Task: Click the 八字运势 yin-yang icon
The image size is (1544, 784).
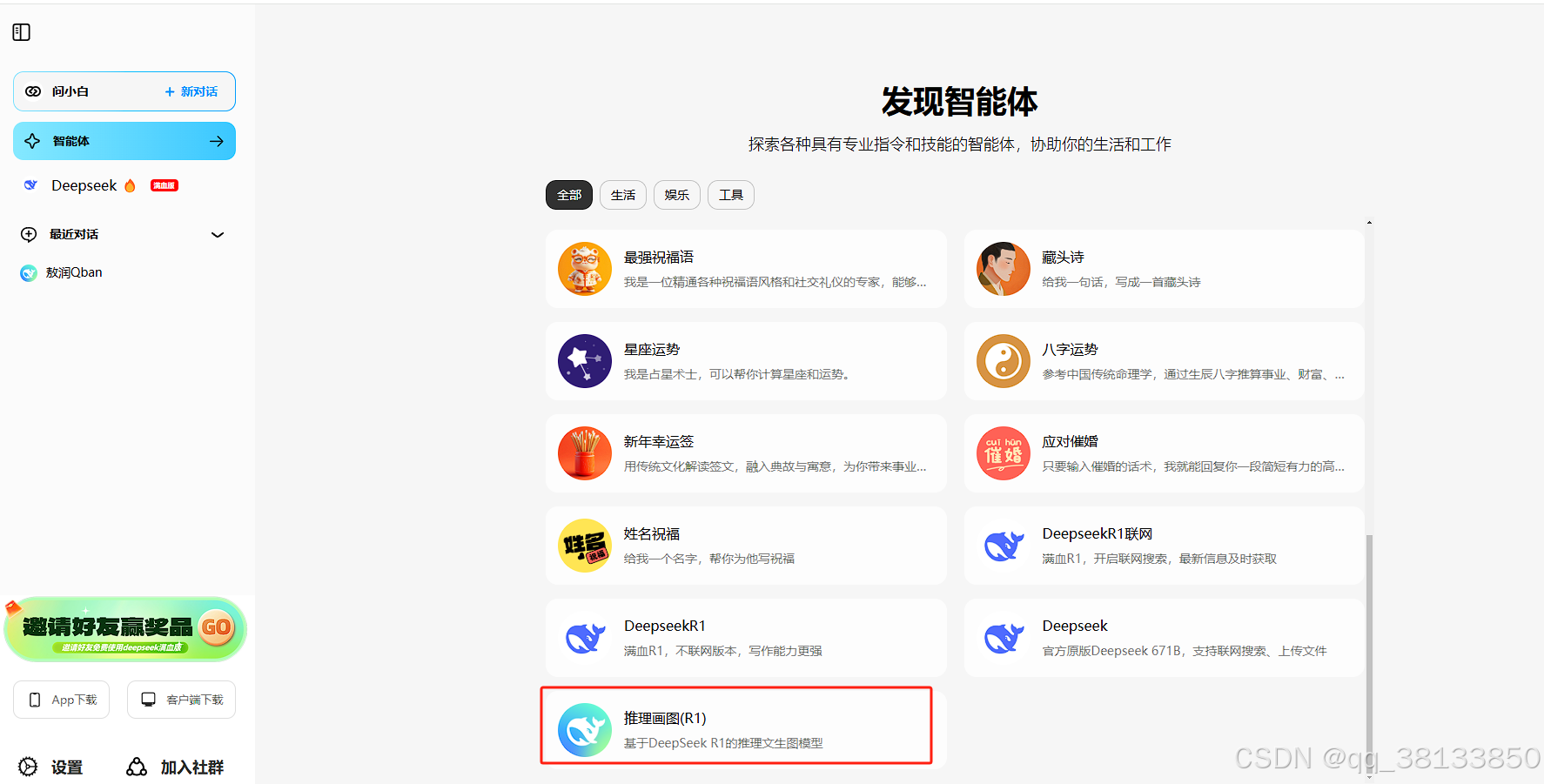Action: pyautogui.click(x=1004, y=361)
